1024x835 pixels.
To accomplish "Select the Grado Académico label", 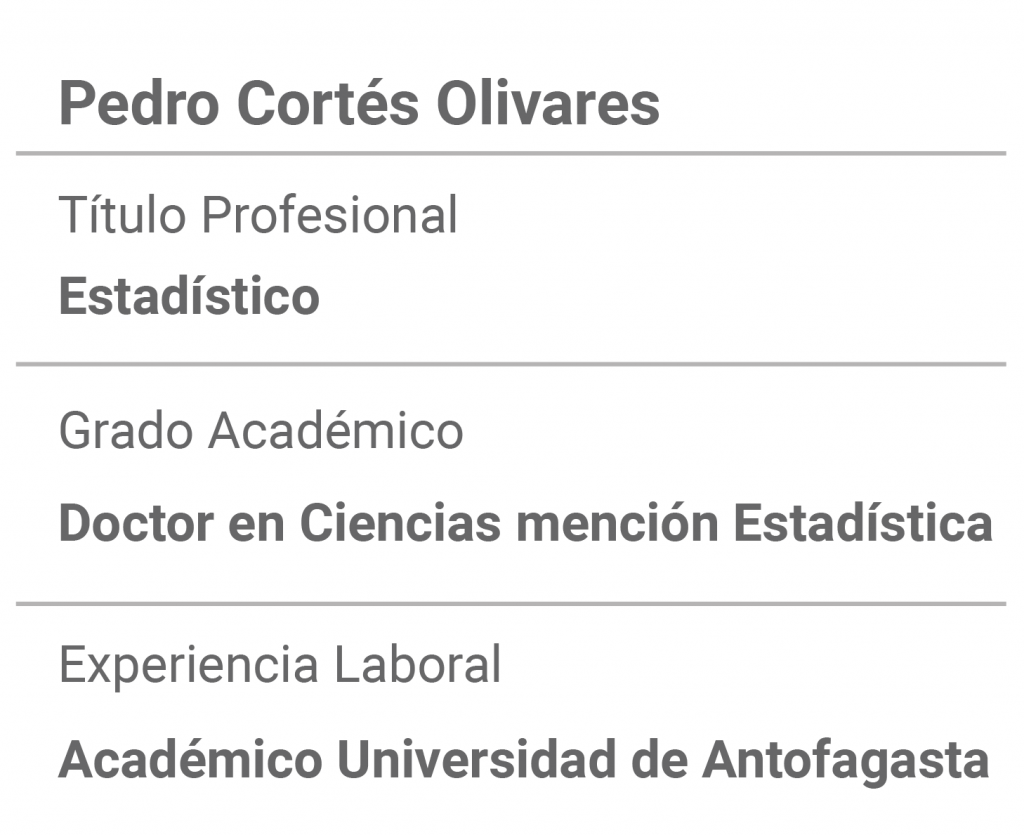I will pos(261,431).
